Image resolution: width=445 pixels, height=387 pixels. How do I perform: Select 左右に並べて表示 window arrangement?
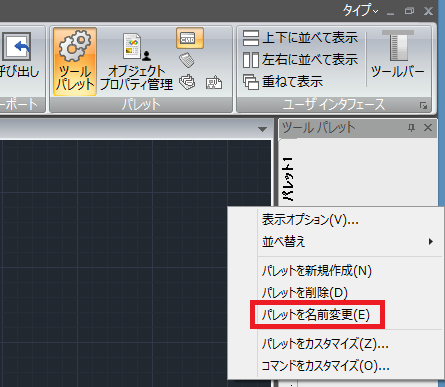tap(300, 60)
